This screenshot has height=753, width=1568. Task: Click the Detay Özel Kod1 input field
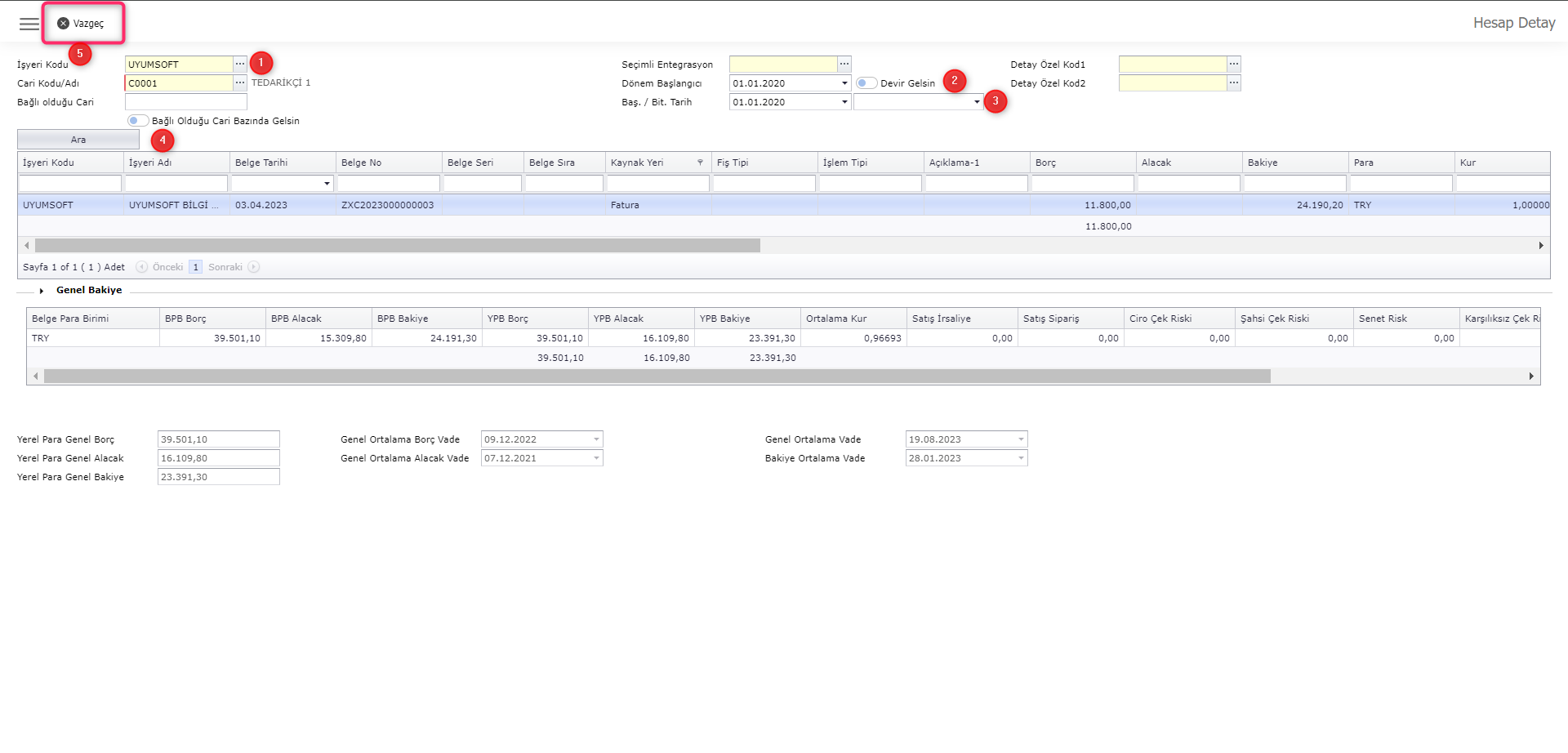1173,64
